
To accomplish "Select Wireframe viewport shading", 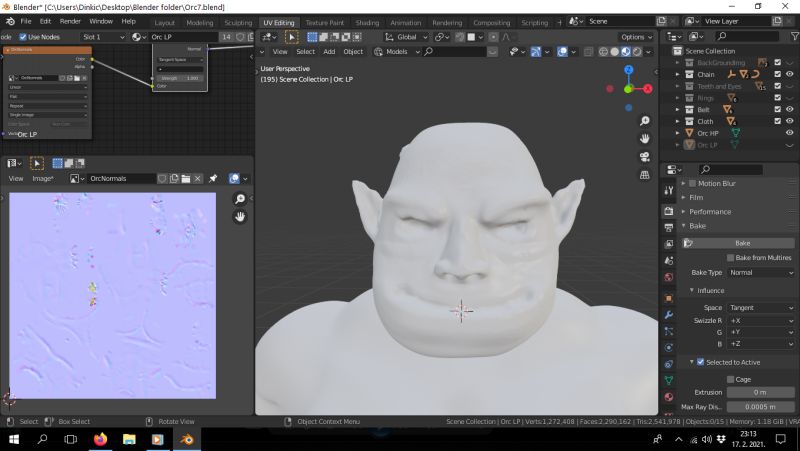I will (604, 52).
